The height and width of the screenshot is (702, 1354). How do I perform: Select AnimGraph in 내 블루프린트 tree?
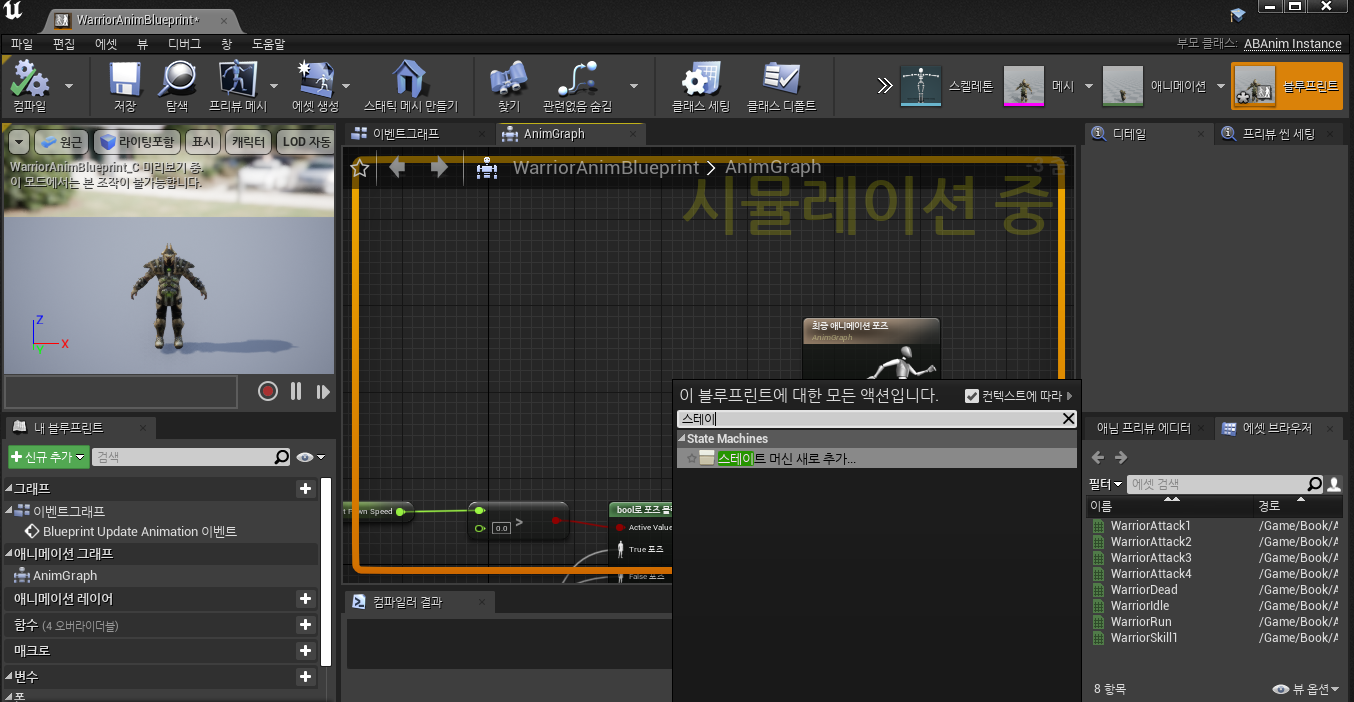point(65,576)
